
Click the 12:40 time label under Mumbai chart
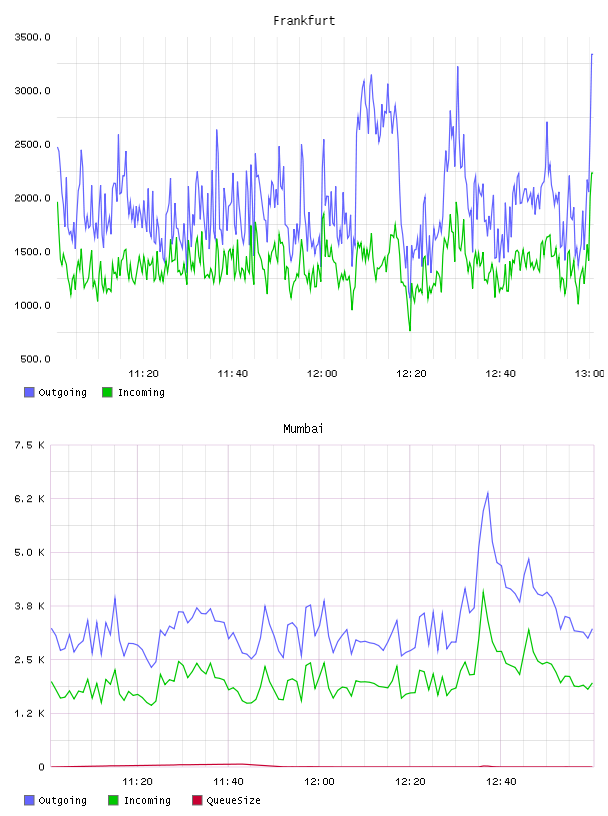[501, 781]
